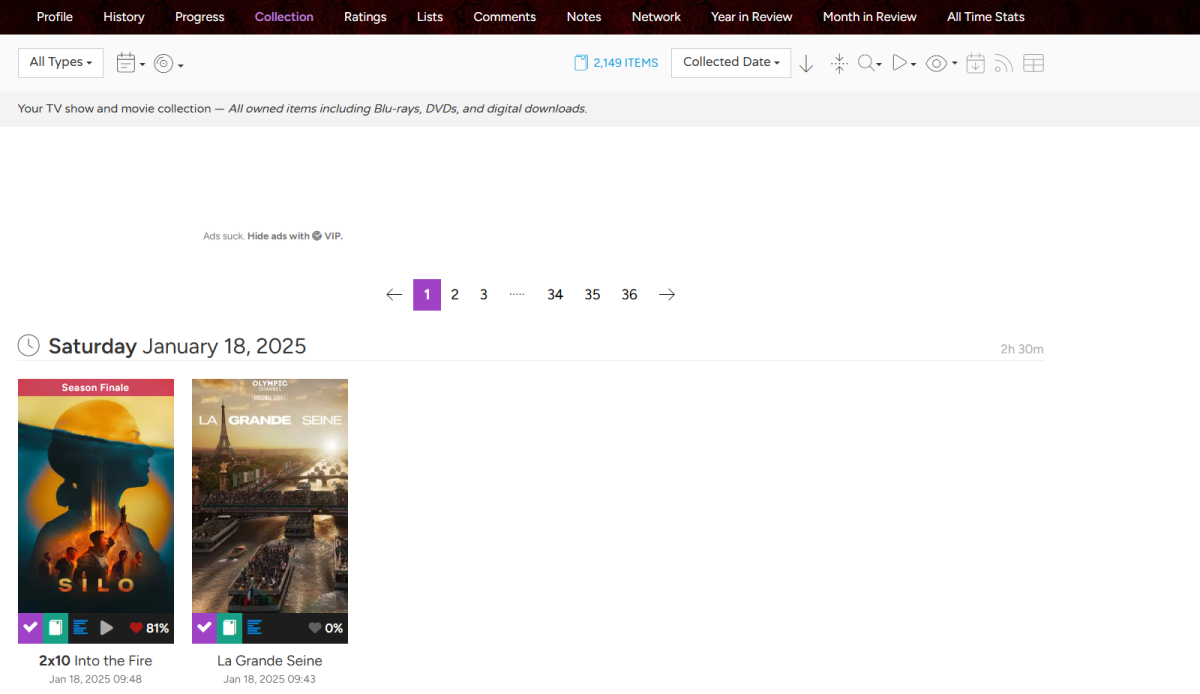The height and width of the screenshot is (694, 1200).
Task: Click the list icon on Silo poster
Action: pyautogui.click(x=81, y=628)
